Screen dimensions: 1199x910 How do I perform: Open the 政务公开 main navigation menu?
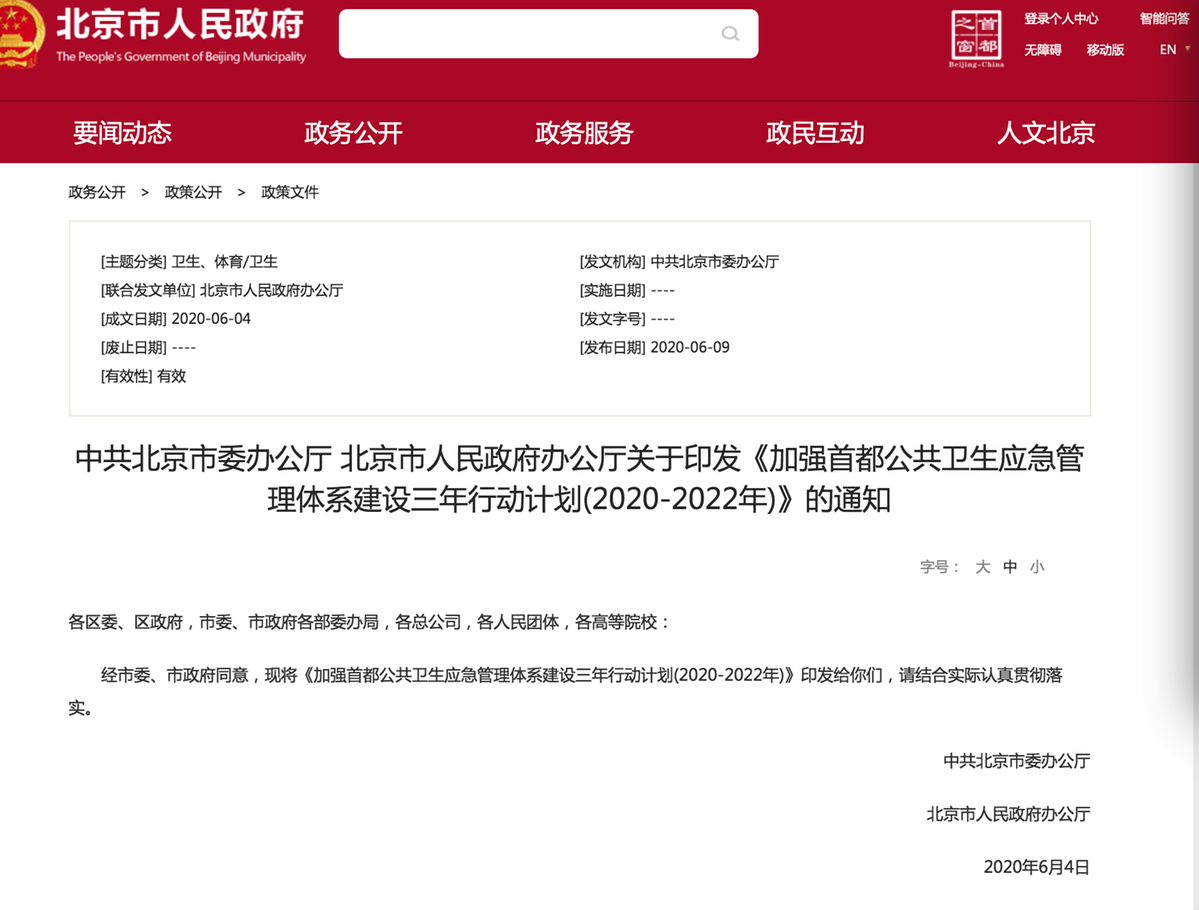click(353, 133)
